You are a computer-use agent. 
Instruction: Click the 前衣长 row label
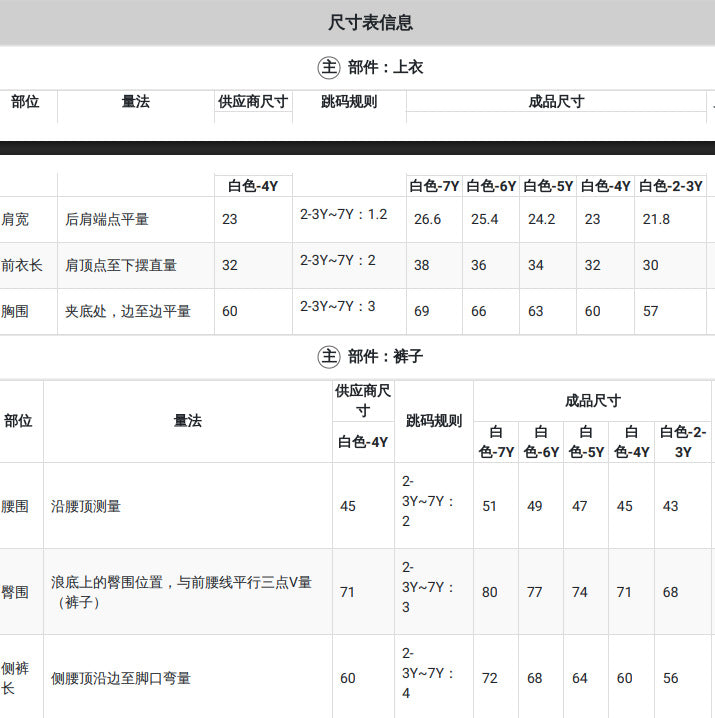[22, 265]
